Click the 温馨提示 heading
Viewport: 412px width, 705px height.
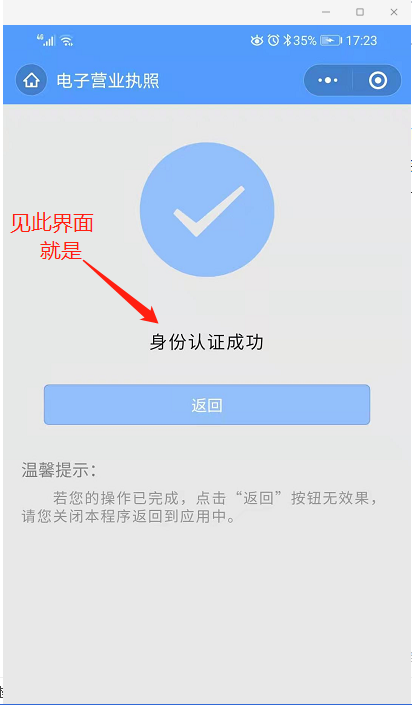tap(59, 470)
